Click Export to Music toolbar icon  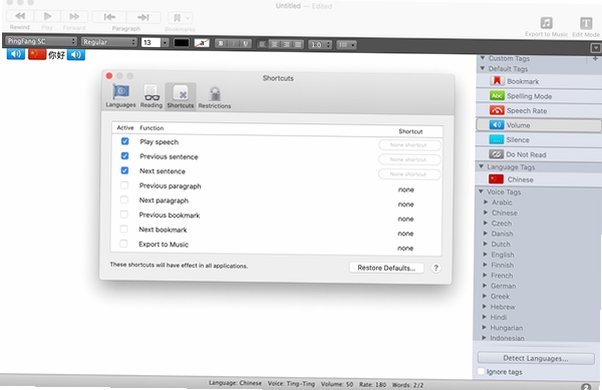[546, 23]
